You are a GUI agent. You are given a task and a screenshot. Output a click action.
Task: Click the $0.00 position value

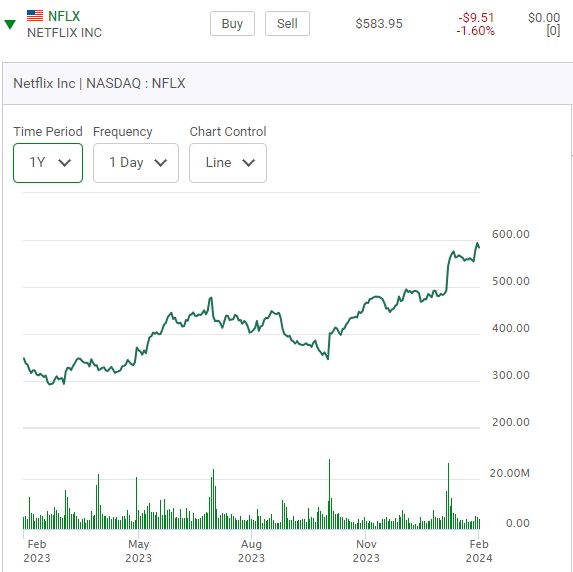pos(544,18)
